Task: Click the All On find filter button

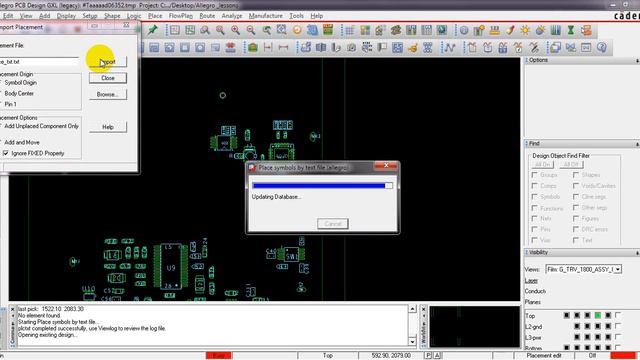Action: pos(542,164)
